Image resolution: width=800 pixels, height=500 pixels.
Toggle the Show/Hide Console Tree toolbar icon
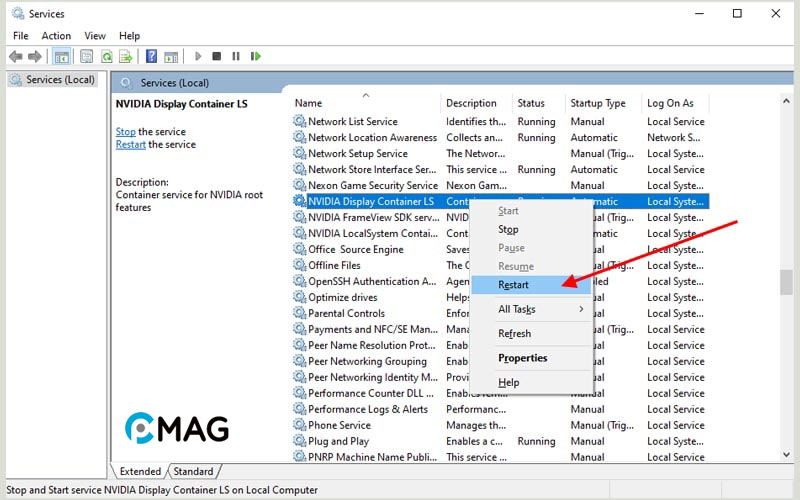click(x=61, y=57)
